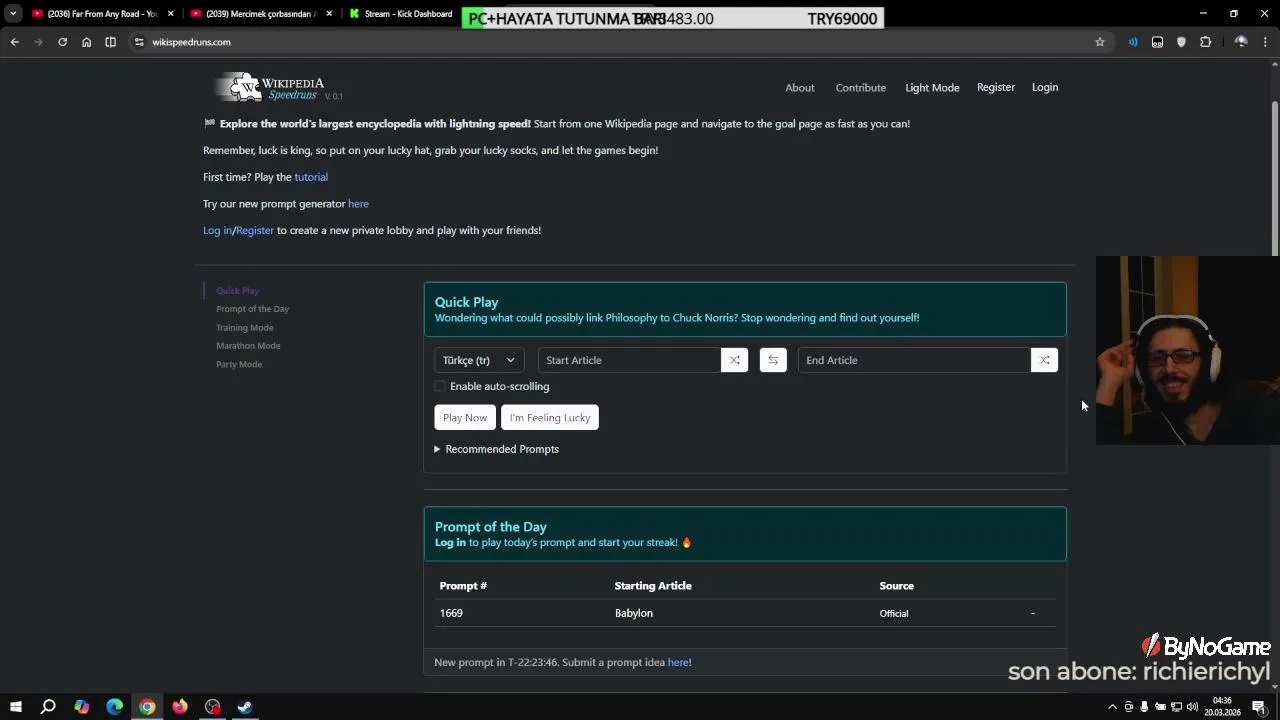Click the Log in link in intro text
This screenshot has height=720, width=1280.
click(217, 230)
